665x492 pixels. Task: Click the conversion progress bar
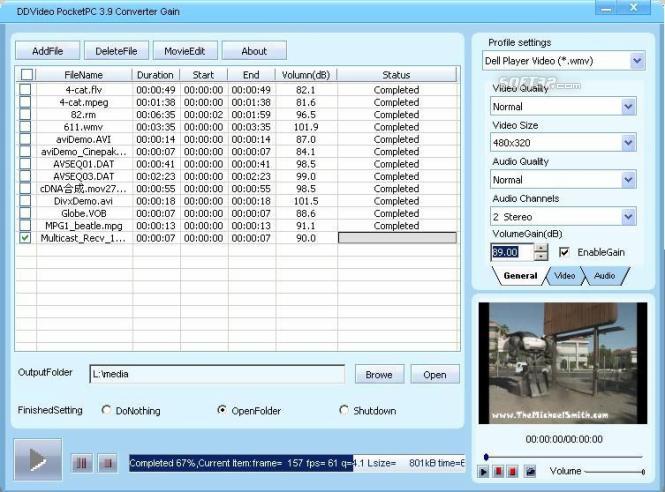[297, 463]
